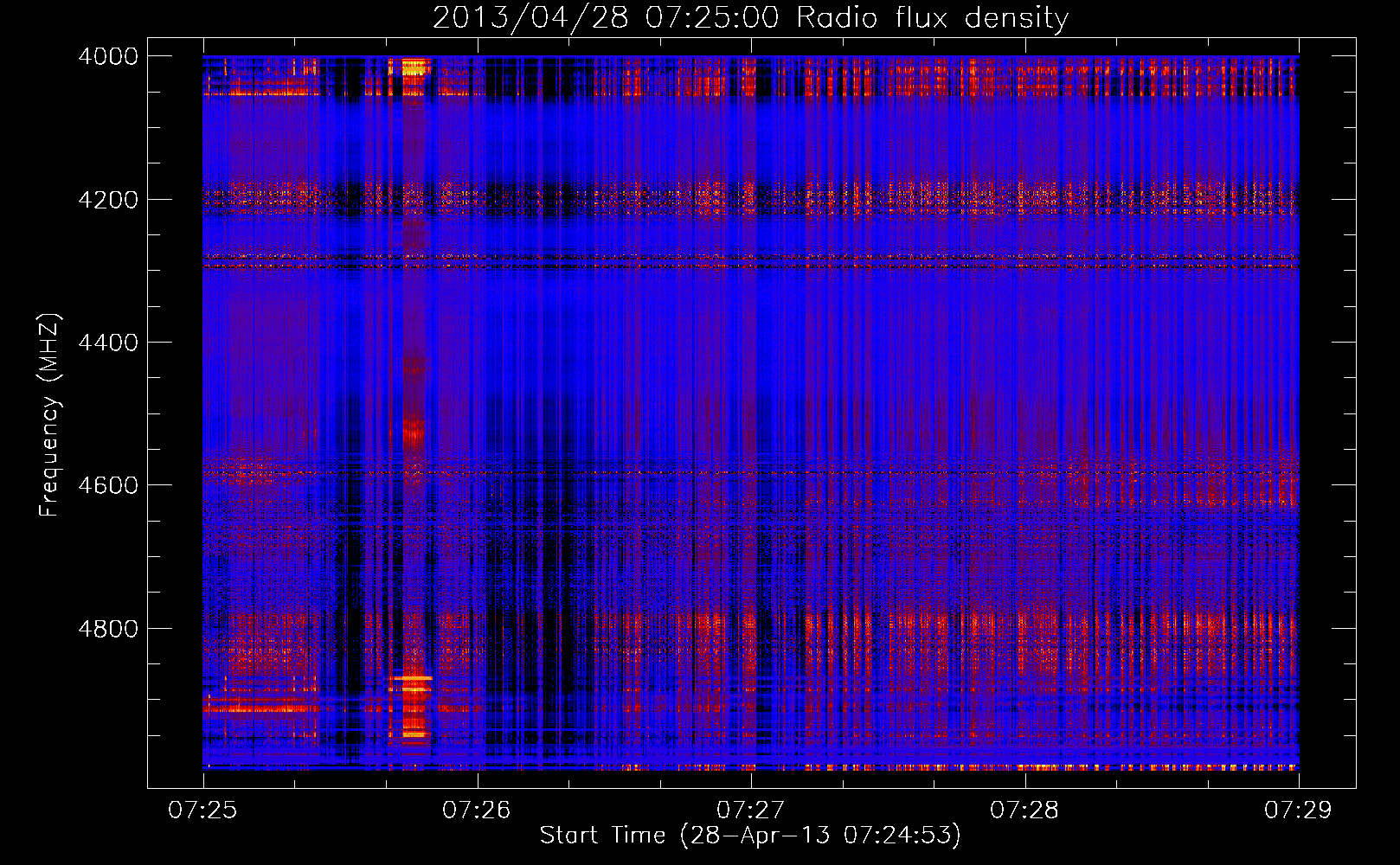
Task: Select the 4400 frequency tick label
Action: 108,343
